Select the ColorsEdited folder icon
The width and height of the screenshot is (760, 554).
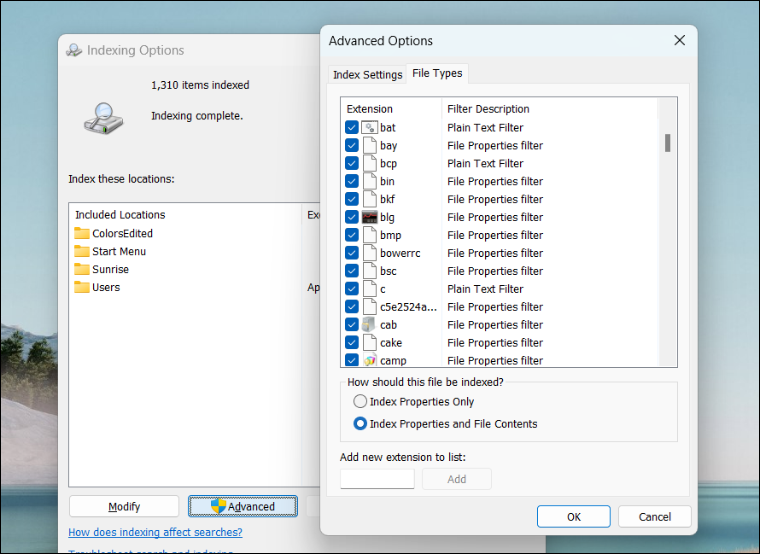82,234
